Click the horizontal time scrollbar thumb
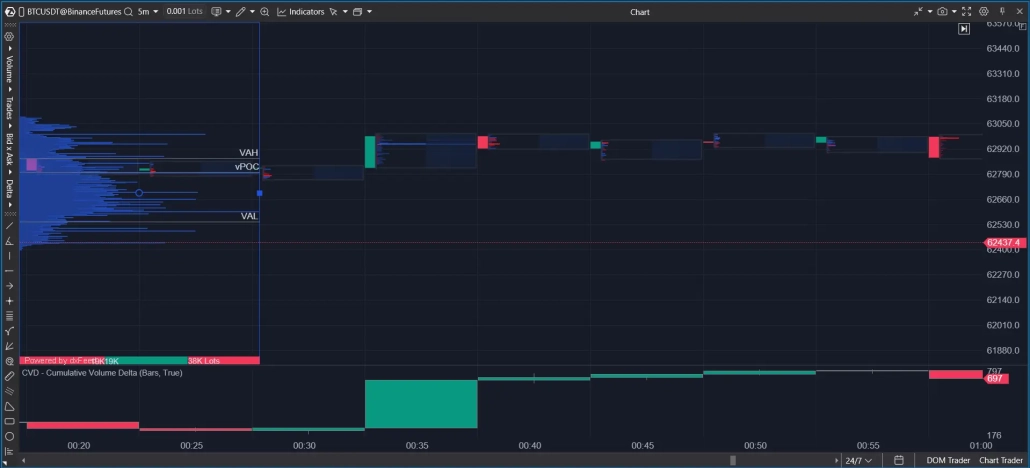The image size is (1030, 468). coord(733,461)
